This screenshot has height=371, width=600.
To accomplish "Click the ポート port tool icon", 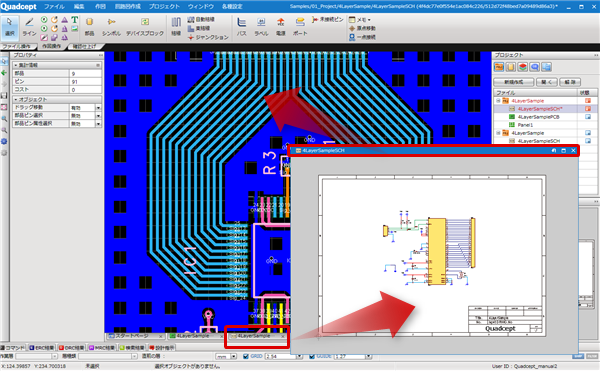I will pos(300,27).
